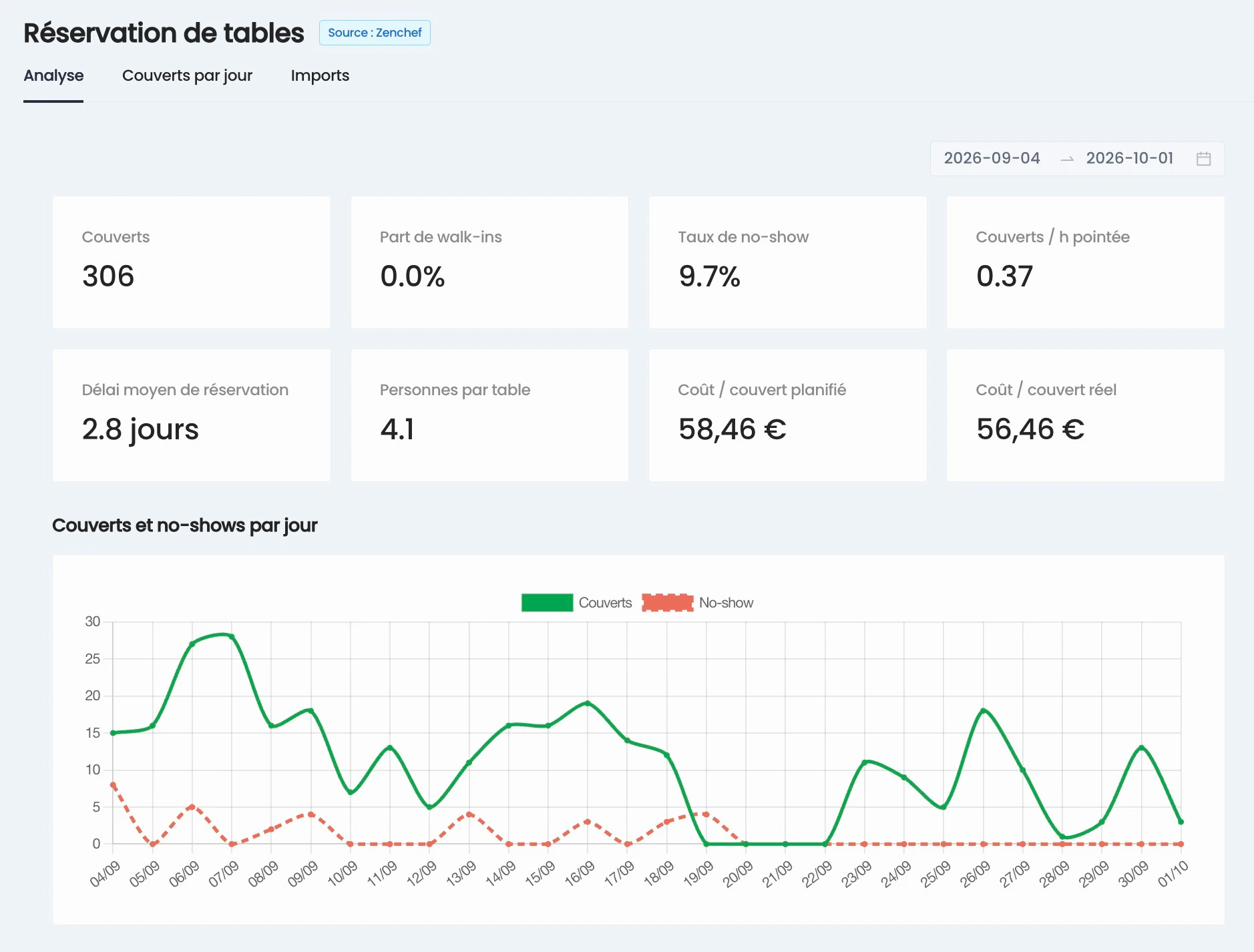The width and height of the screenshot is (1254, 952).
Task: Select the 58,46 € planned cost value
Action: 732,429
